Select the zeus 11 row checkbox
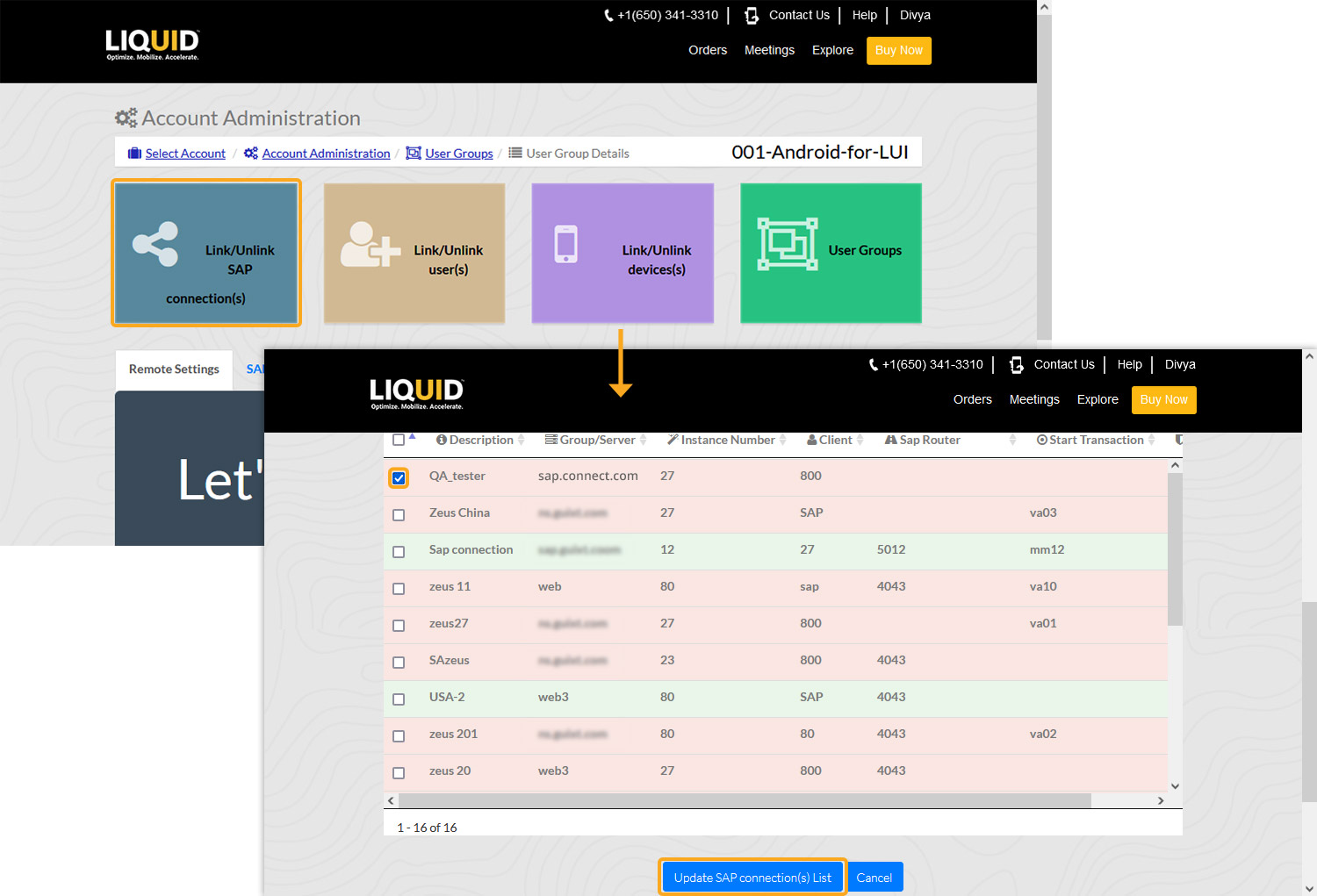Image resolution: width=1317 pixels, height=896 pixels. (x=399, y=589)
